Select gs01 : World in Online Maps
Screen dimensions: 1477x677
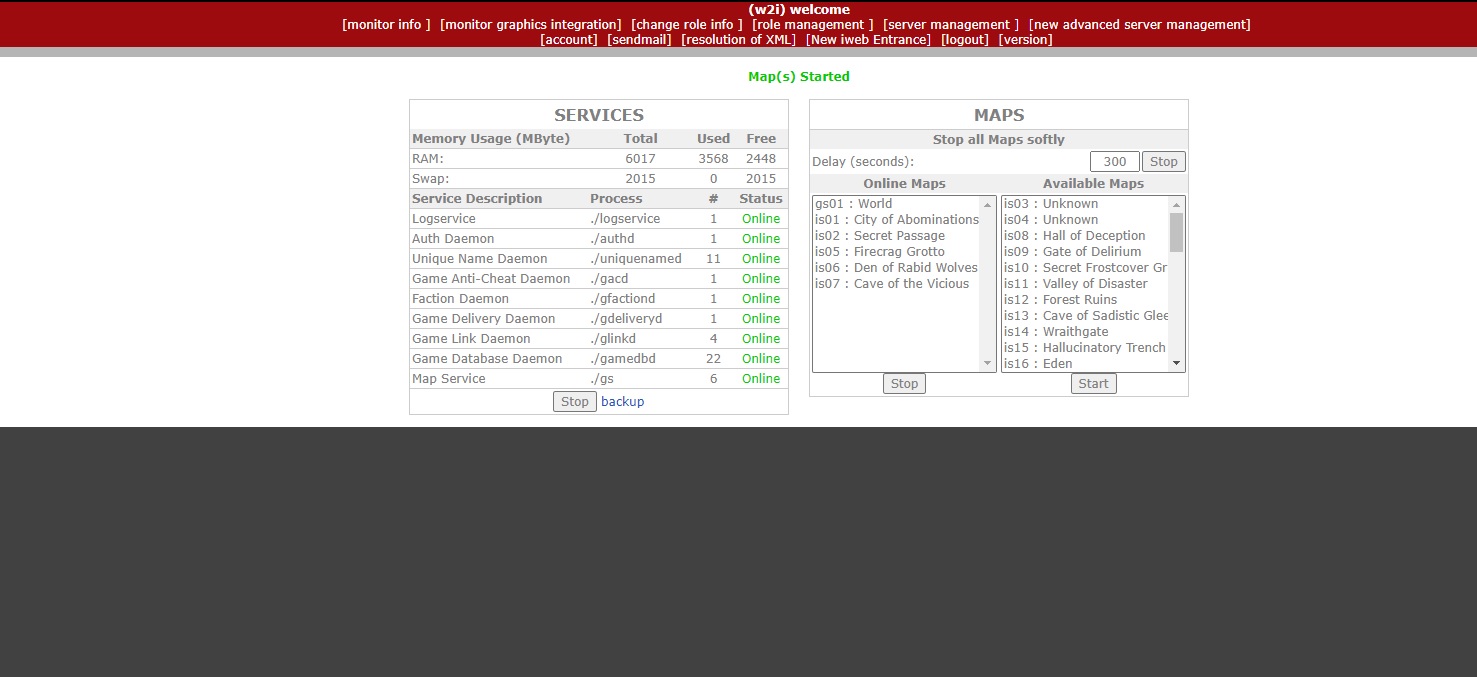click(853, 204)
